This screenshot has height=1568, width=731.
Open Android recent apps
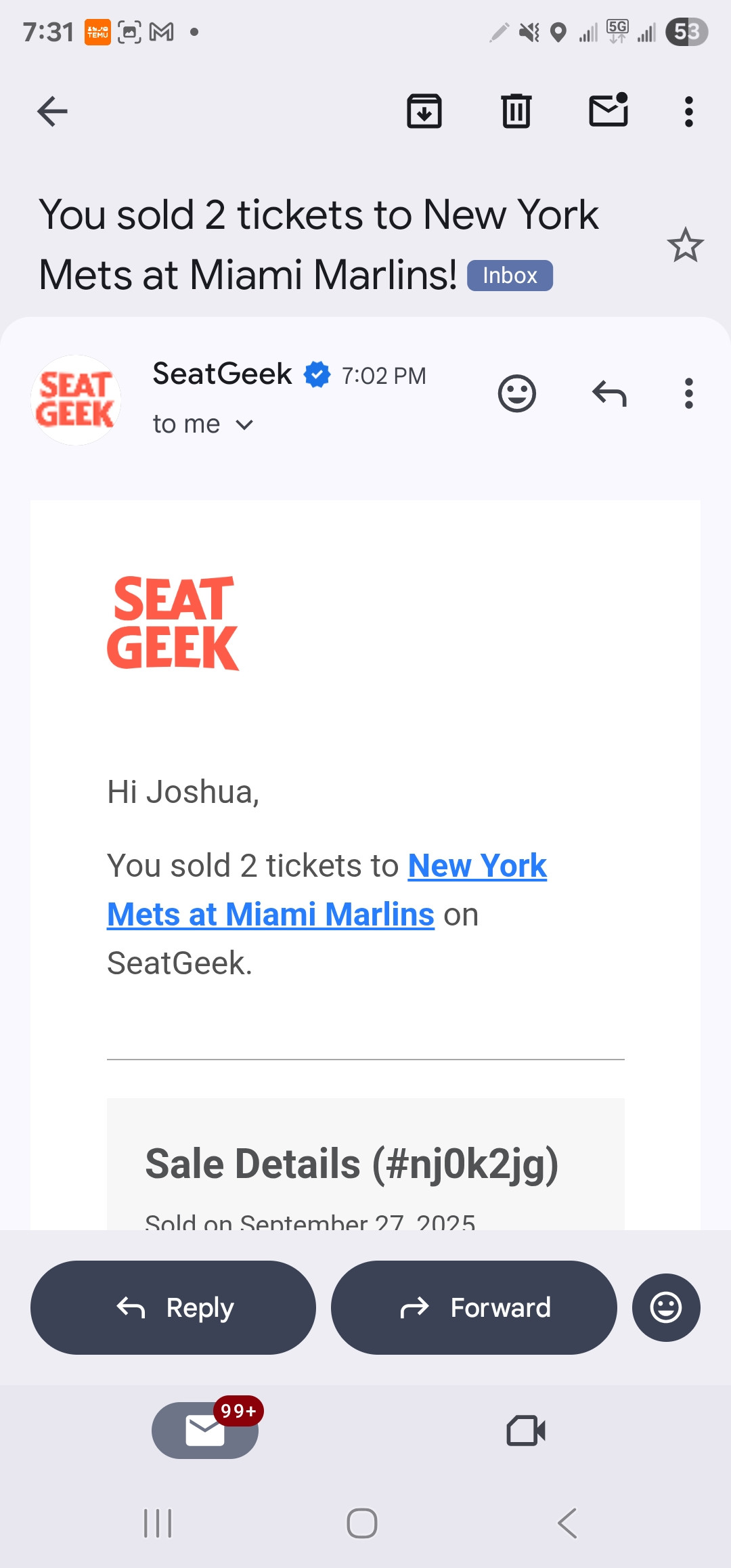coord(158,1523)
